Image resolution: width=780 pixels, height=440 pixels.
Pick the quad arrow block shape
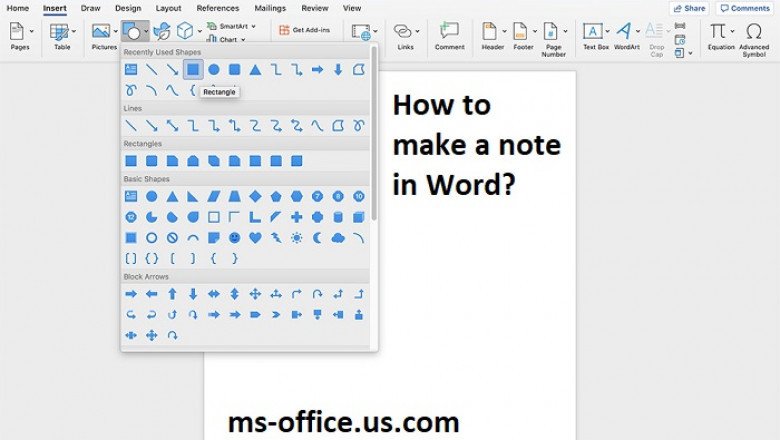(255, 294)
